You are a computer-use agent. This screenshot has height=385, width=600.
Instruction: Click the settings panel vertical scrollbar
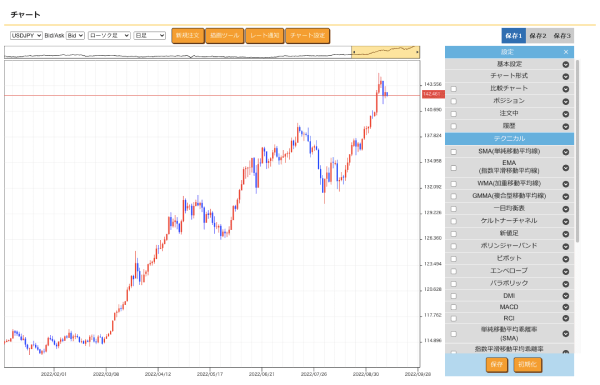[x=577, y=151]
